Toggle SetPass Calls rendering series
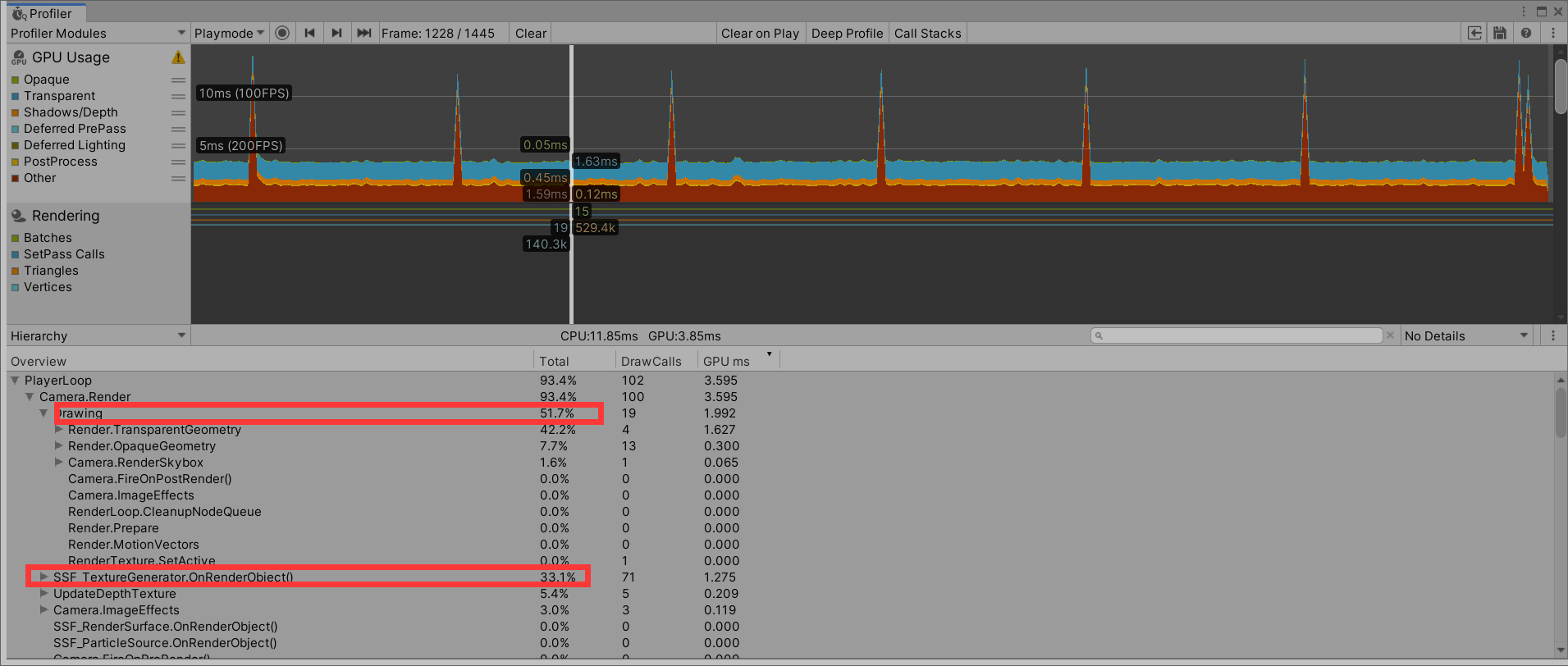Image resolution: width=1568 pixels, height=666 pixels. [16, 254]
